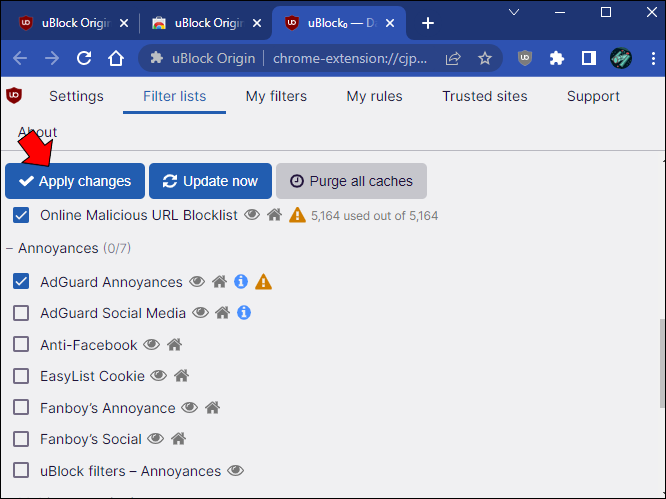666x499 pixels.
Task: Open Trusted sites tab
Action: [485, 96]
